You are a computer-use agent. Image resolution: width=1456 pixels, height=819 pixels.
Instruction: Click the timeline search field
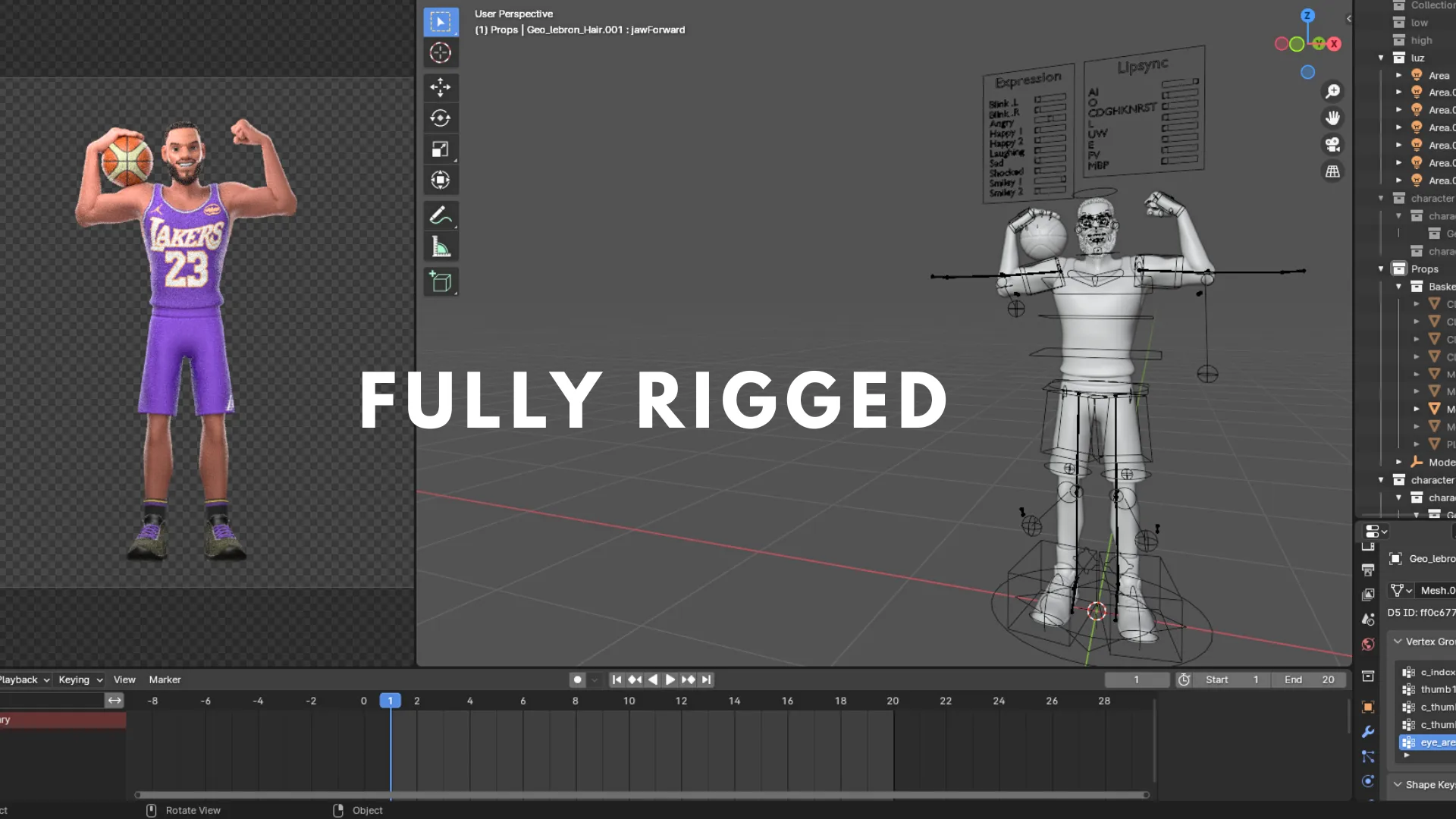click(51, 701)
